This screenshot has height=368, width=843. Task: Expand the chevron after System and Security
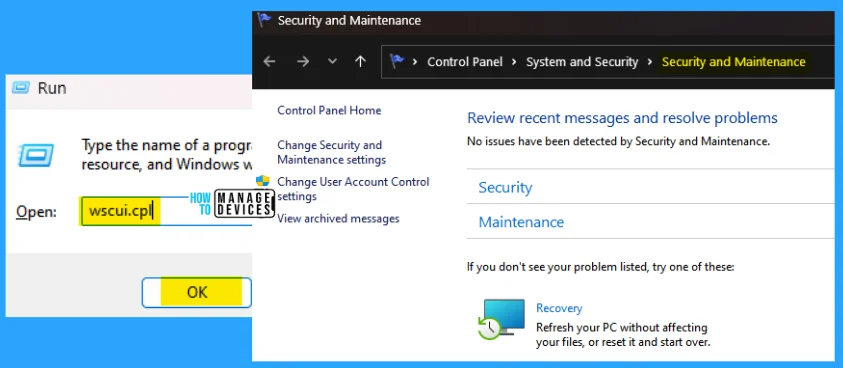[649, 62]
